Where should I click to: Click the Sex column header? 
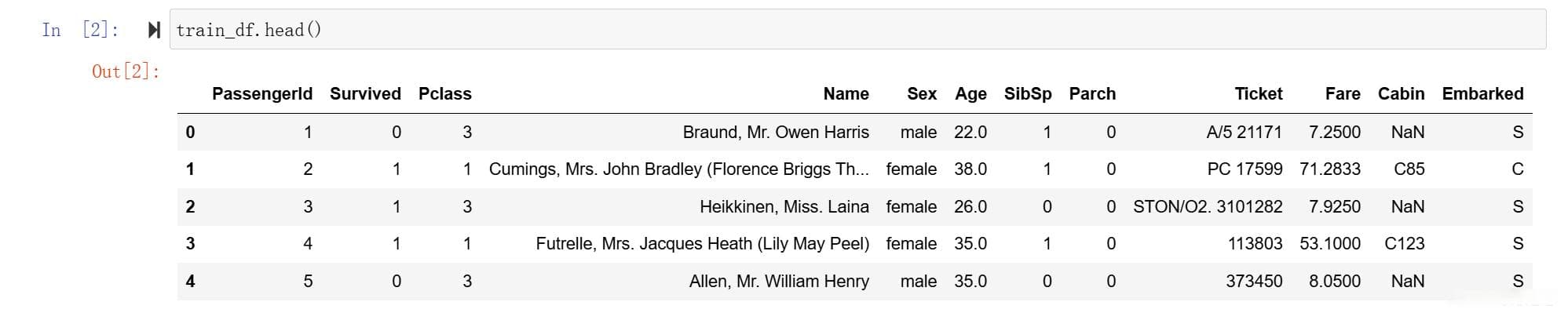pos(922,94)
